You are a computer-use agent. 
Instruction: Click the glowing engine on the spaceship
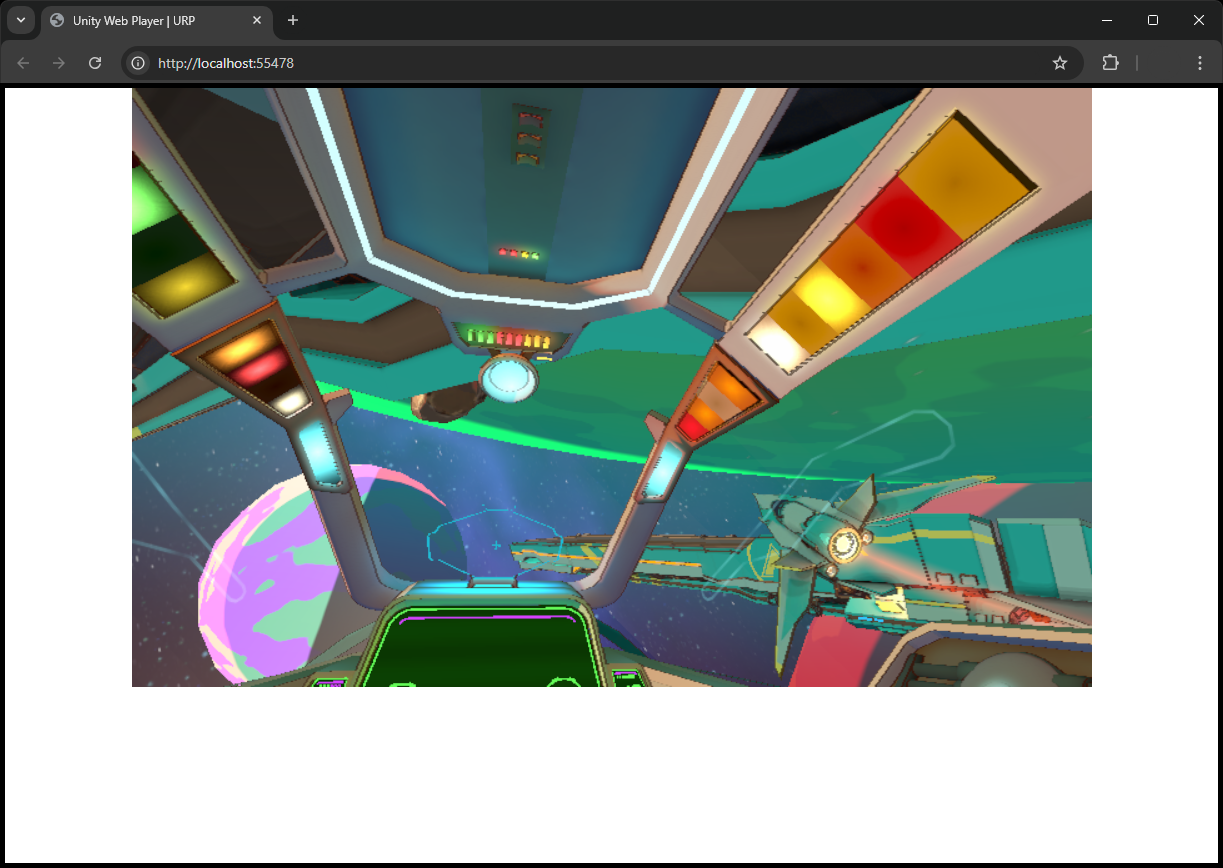[x=845, y=544]
